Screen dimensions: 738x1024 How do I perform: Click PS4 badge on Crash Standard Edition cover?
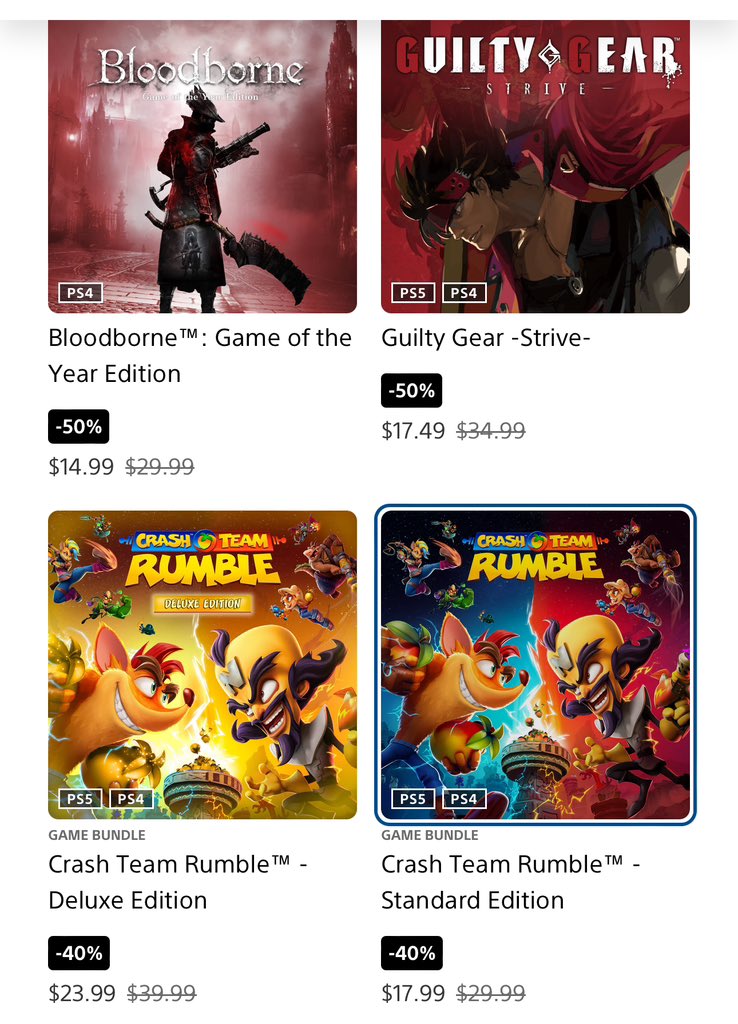coord(464,799)
